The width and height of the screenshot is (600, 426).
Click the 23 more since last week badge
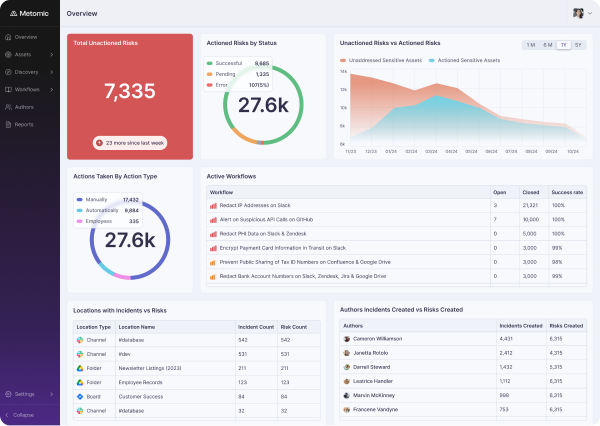(x=130, y=143)
